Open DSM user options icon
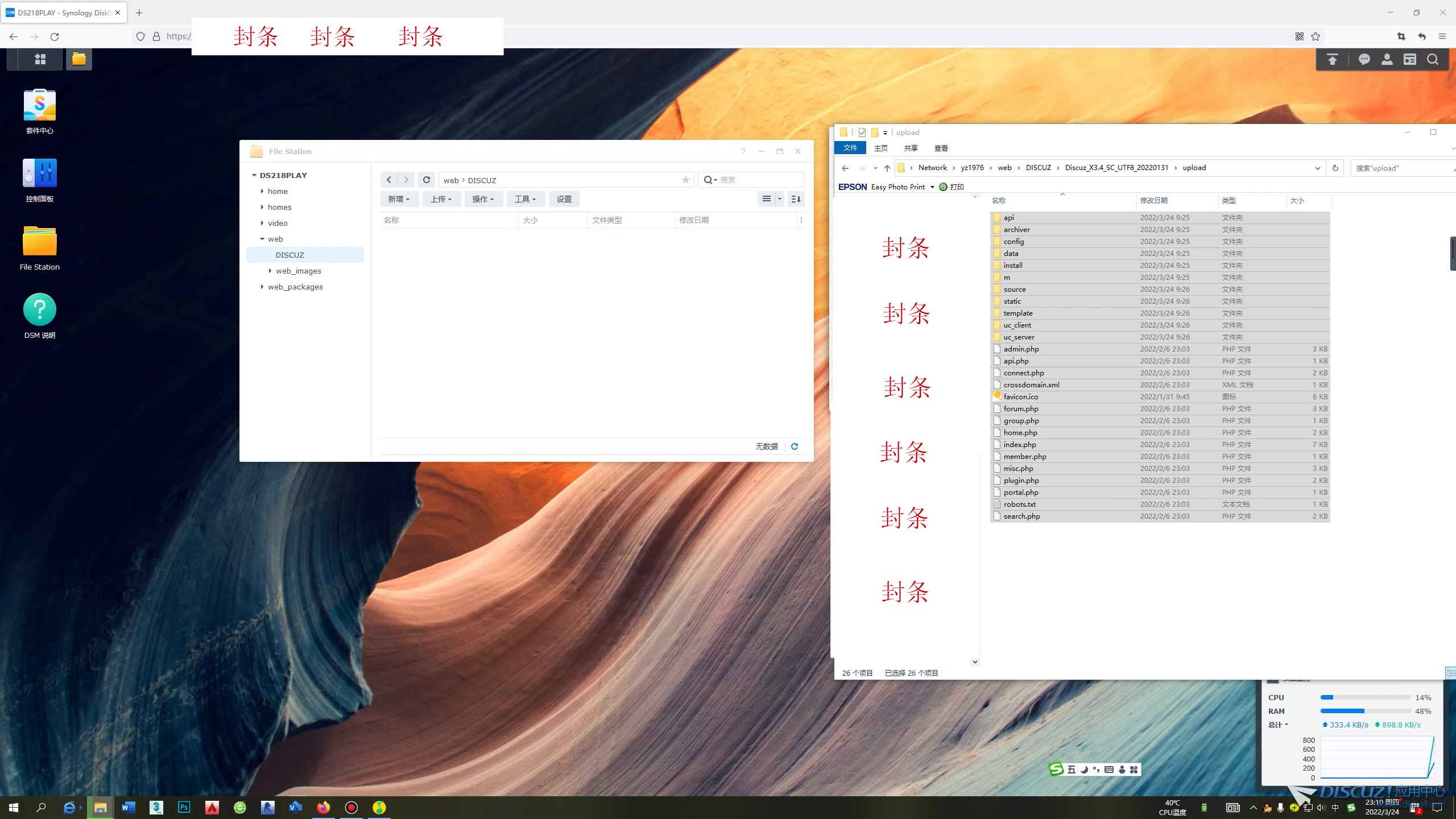 [1387, 59]
